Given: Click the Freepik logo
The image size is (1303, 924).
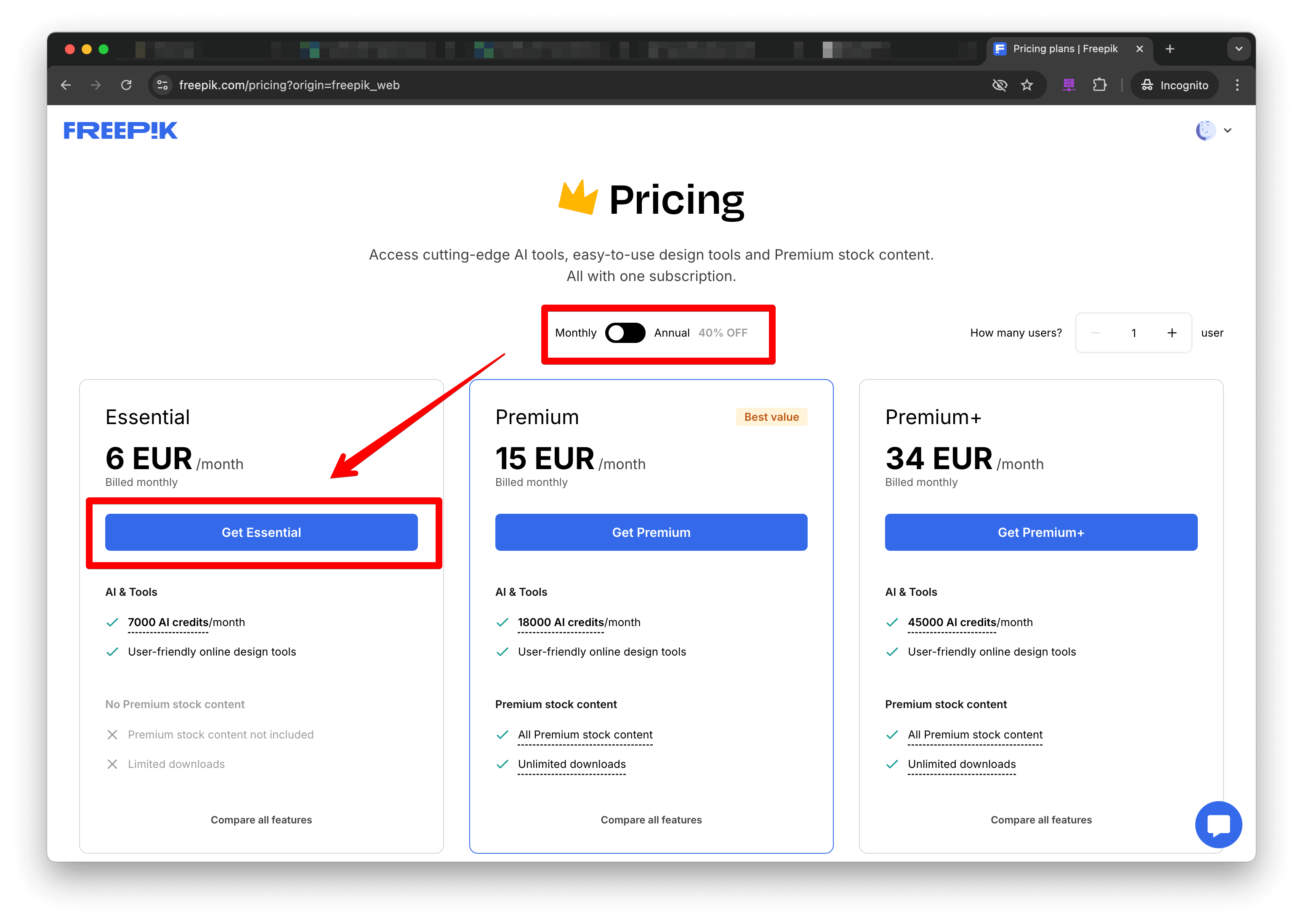Looking at the screenshot, I should (120, 131).
